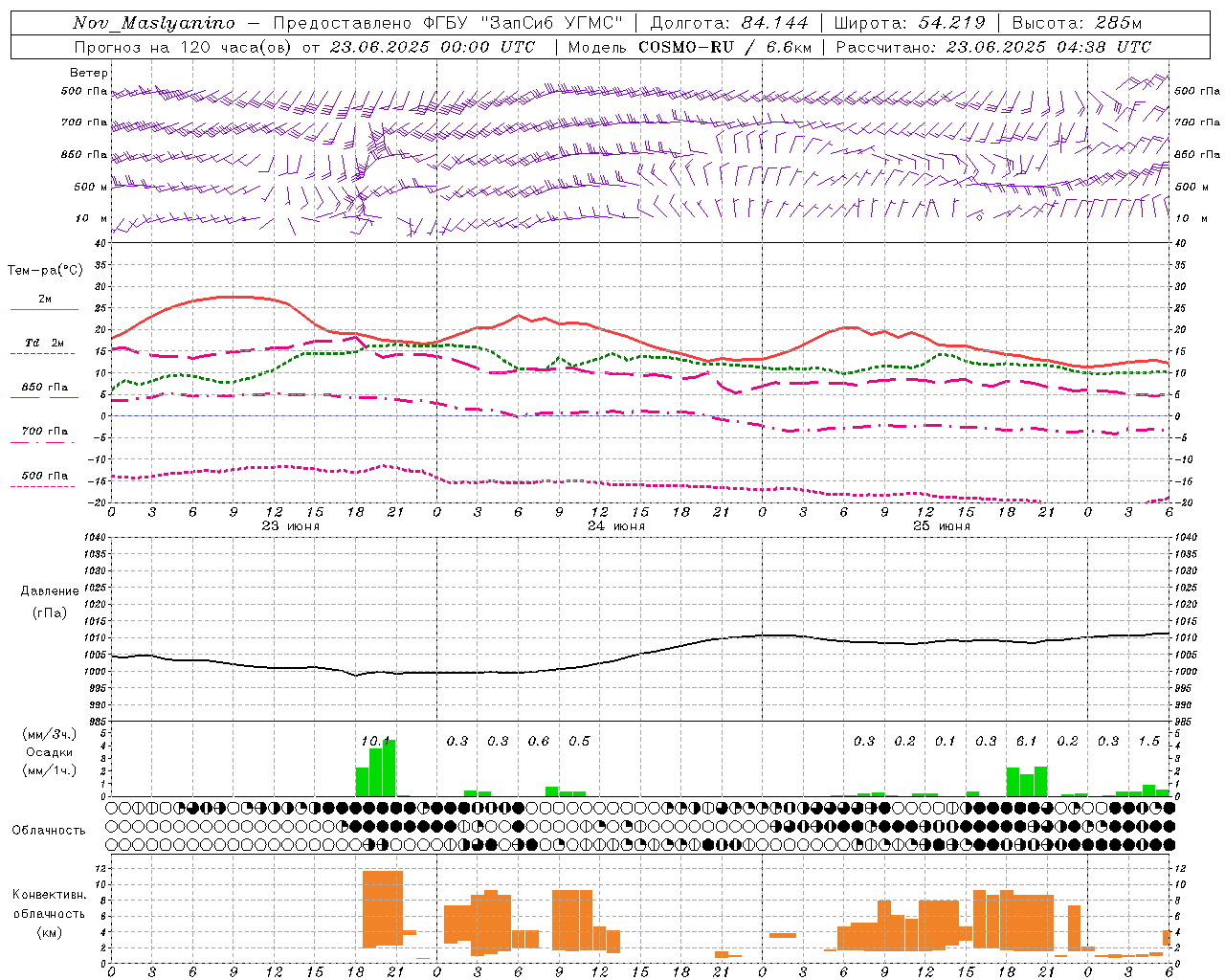Viewport: 1225px width, 980px height.
Task: Click the 0.5 precipitation value
Action: click(x=579, y=741)
